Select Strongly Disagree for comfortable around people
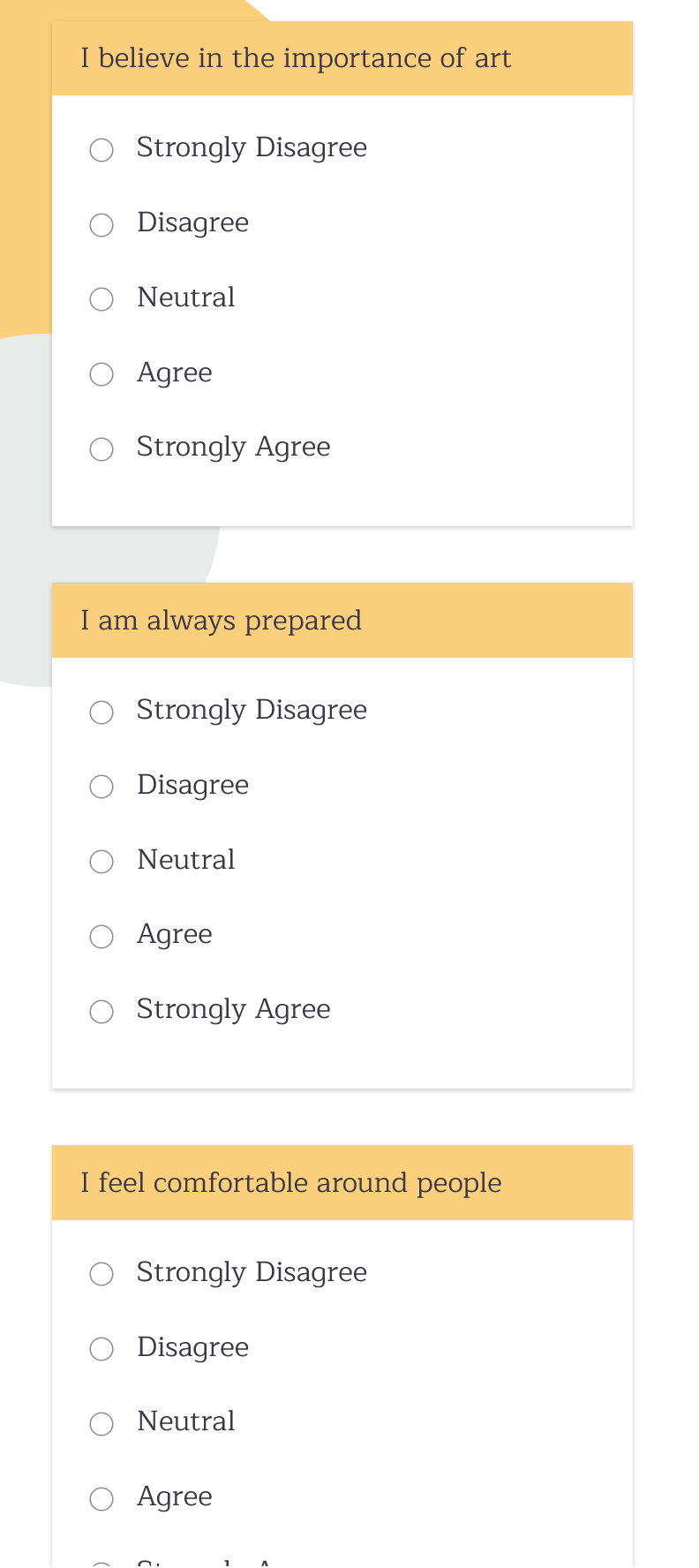The height and width of the screenshot is (1568, 699). coord(101,1274)
